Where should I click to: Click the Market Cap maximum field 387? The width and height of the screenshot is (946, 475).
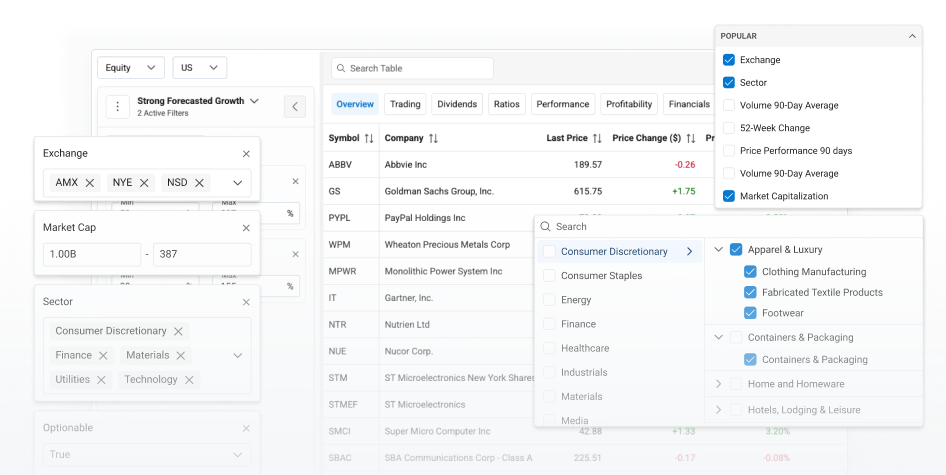coord(202,255)
